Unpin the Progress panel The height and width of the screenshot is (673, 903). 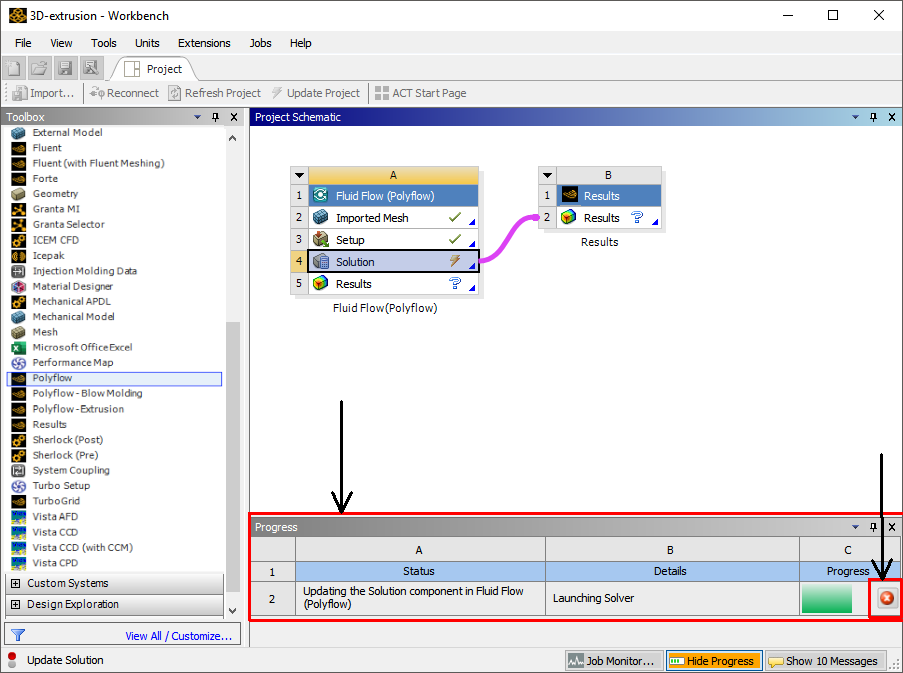point(871,526)
